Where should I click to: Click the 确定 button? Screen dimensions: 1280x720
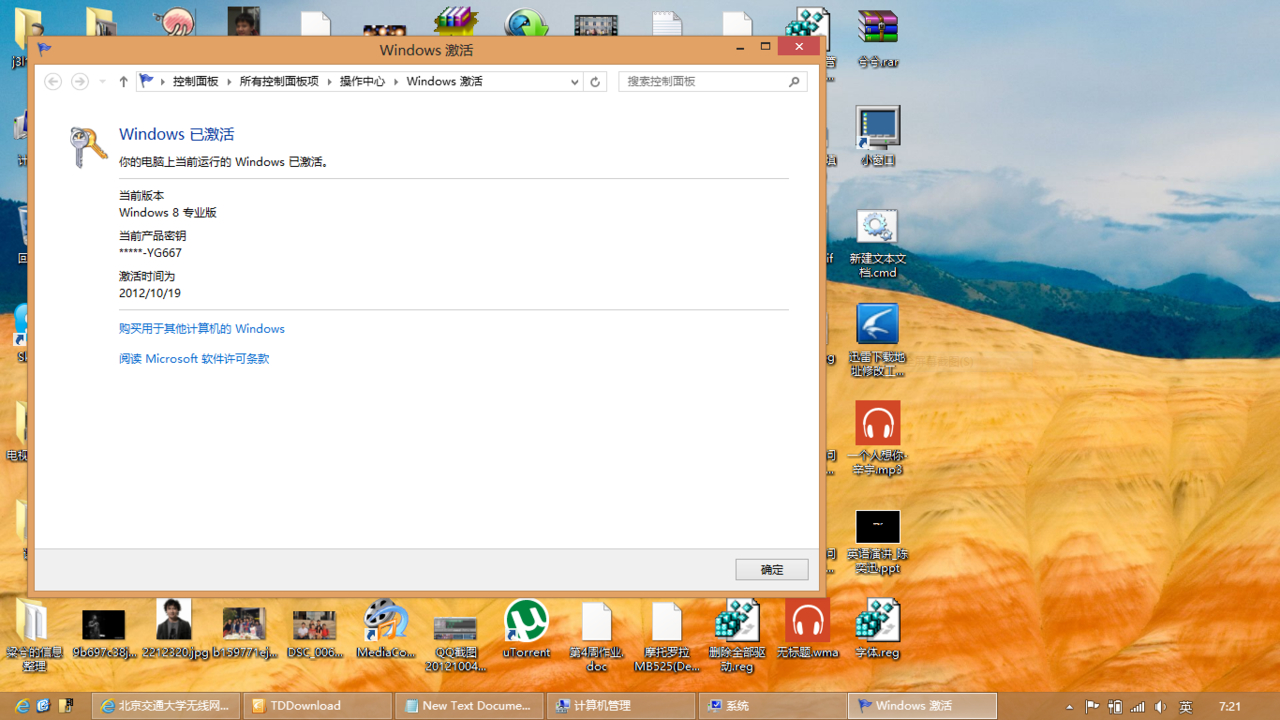click(x=772, y=569)
